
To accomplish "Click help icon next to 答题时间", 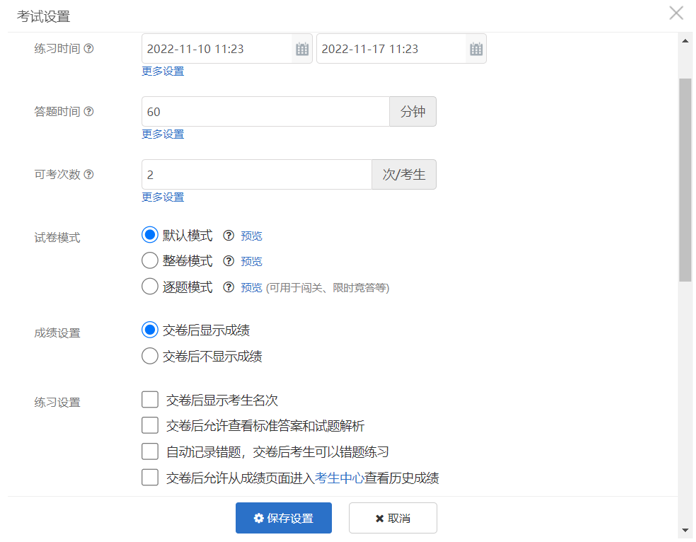I will click(x=89, y=112).
